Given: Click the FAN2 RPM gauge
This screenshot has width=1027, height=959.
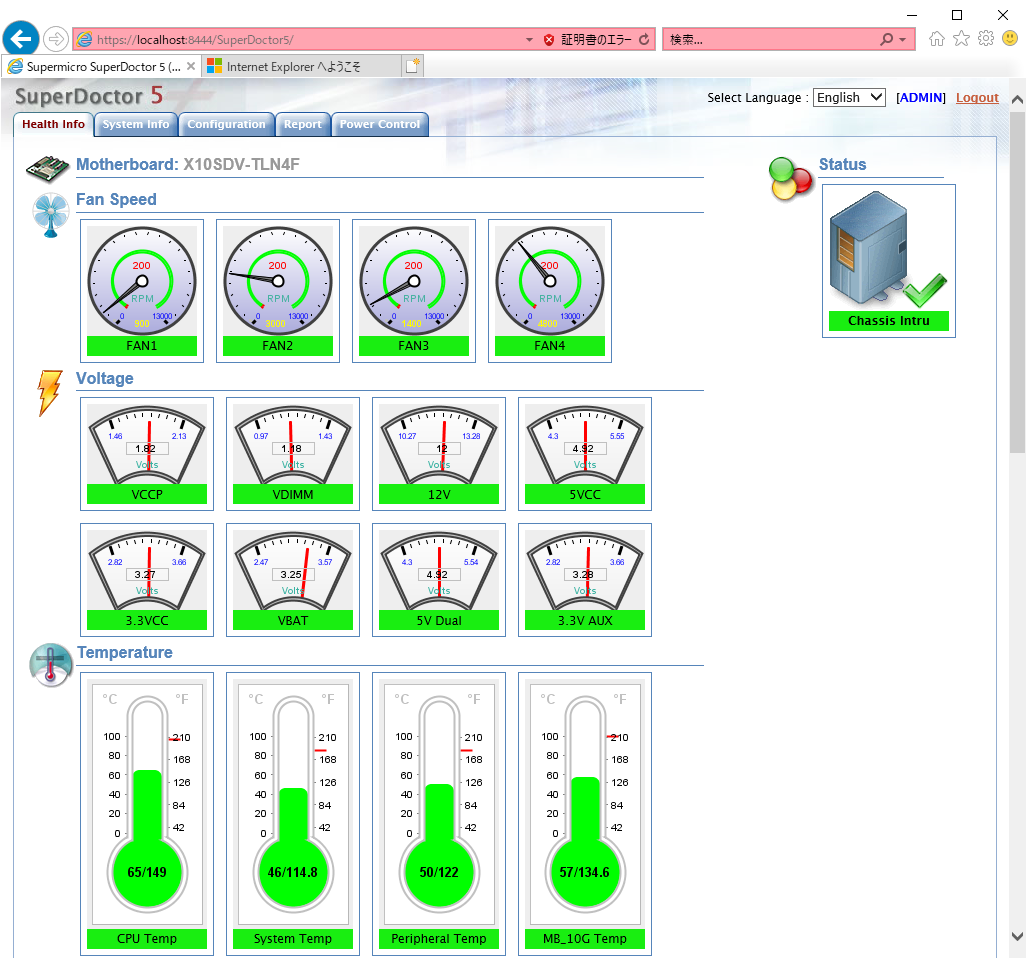Looking at the screenshot, I should click(278, 281).
